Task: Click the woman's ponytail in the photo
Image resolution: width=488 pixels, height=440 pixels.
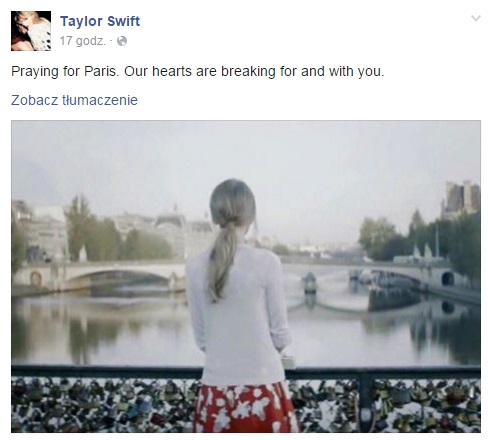Action: (x=222, y=260)
